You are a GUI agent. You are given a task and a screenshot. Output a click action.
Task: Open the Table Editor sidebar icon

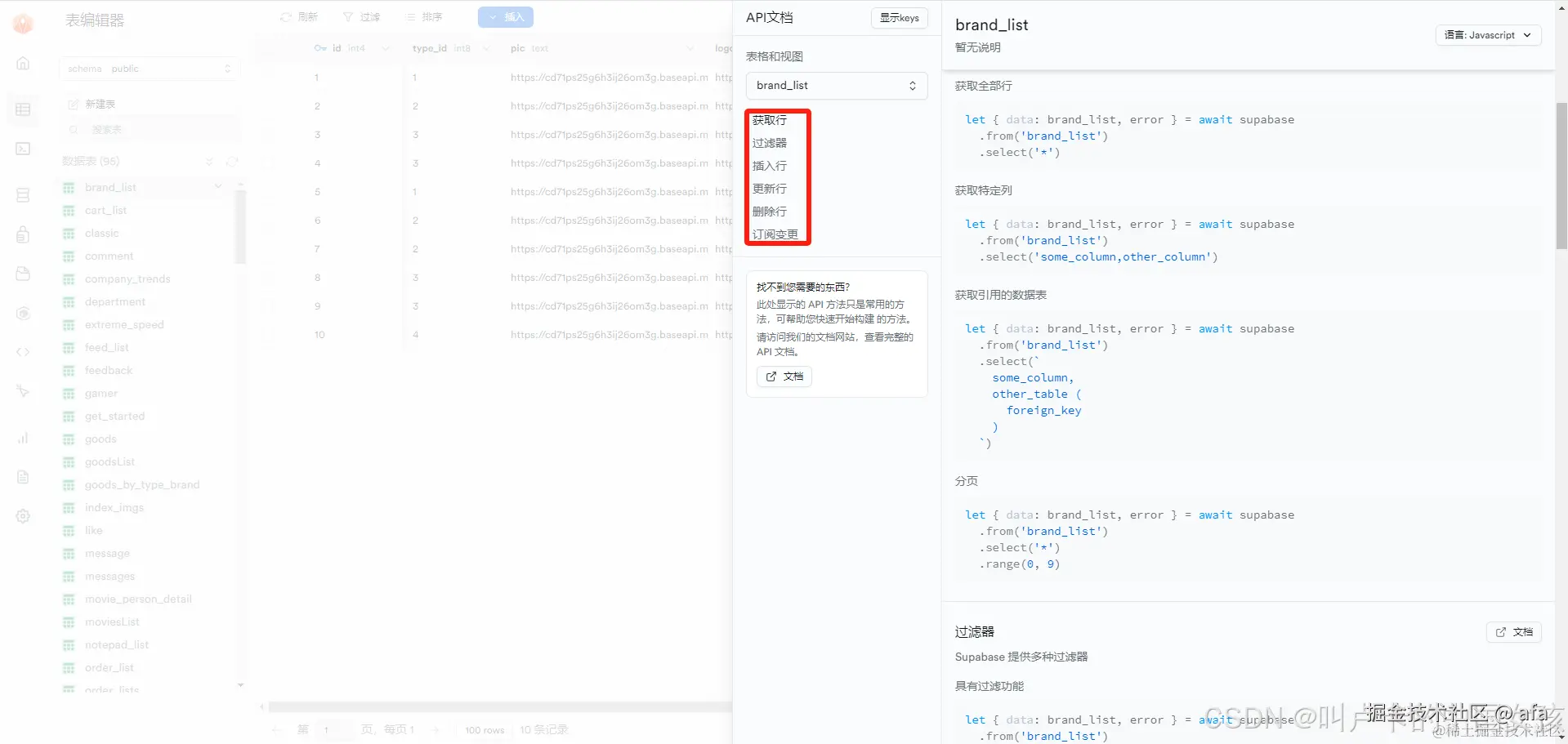click(x=22, y=109)
